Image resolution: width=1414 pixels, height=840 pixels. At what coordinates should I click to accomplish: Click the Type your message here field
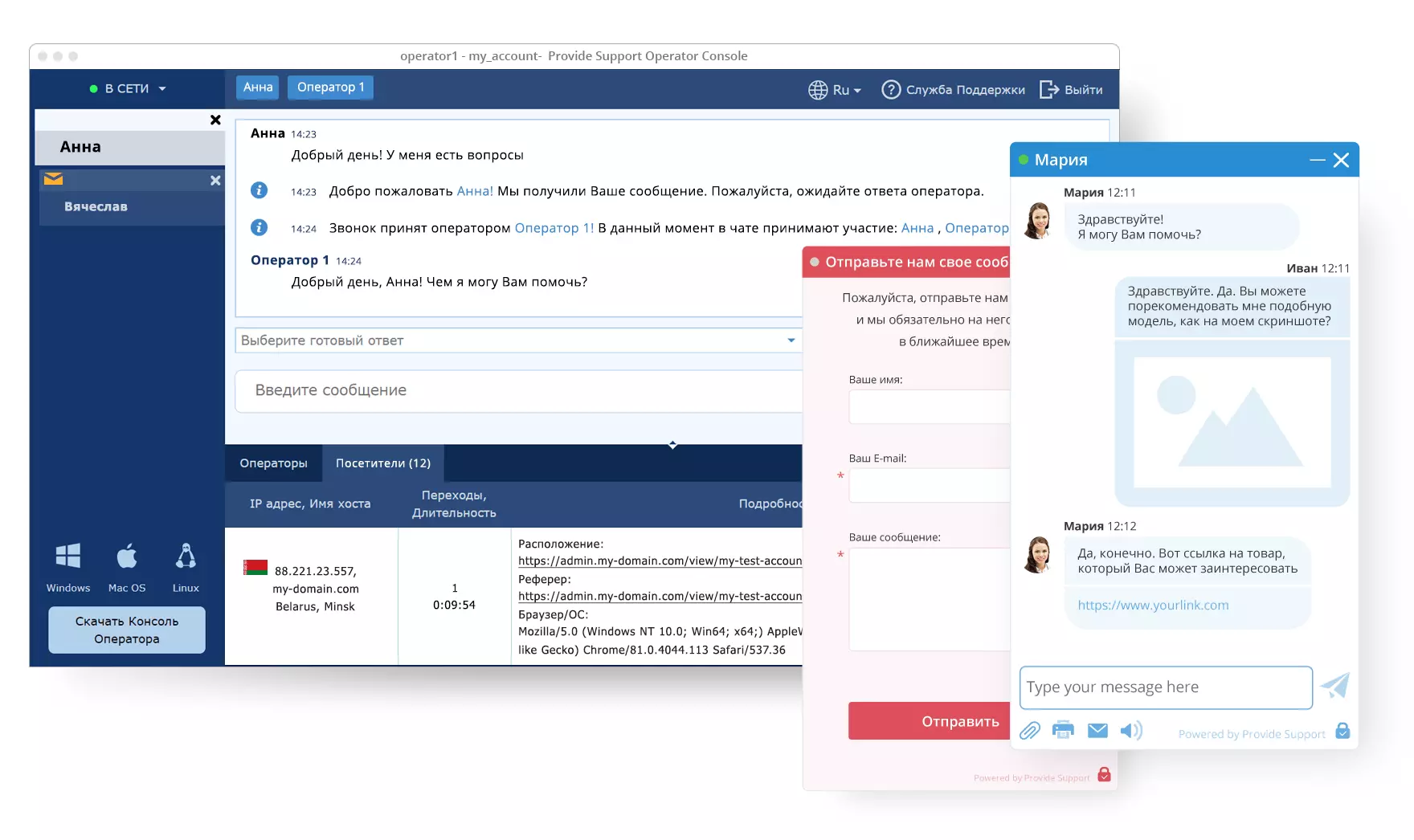pos(1166,687)
